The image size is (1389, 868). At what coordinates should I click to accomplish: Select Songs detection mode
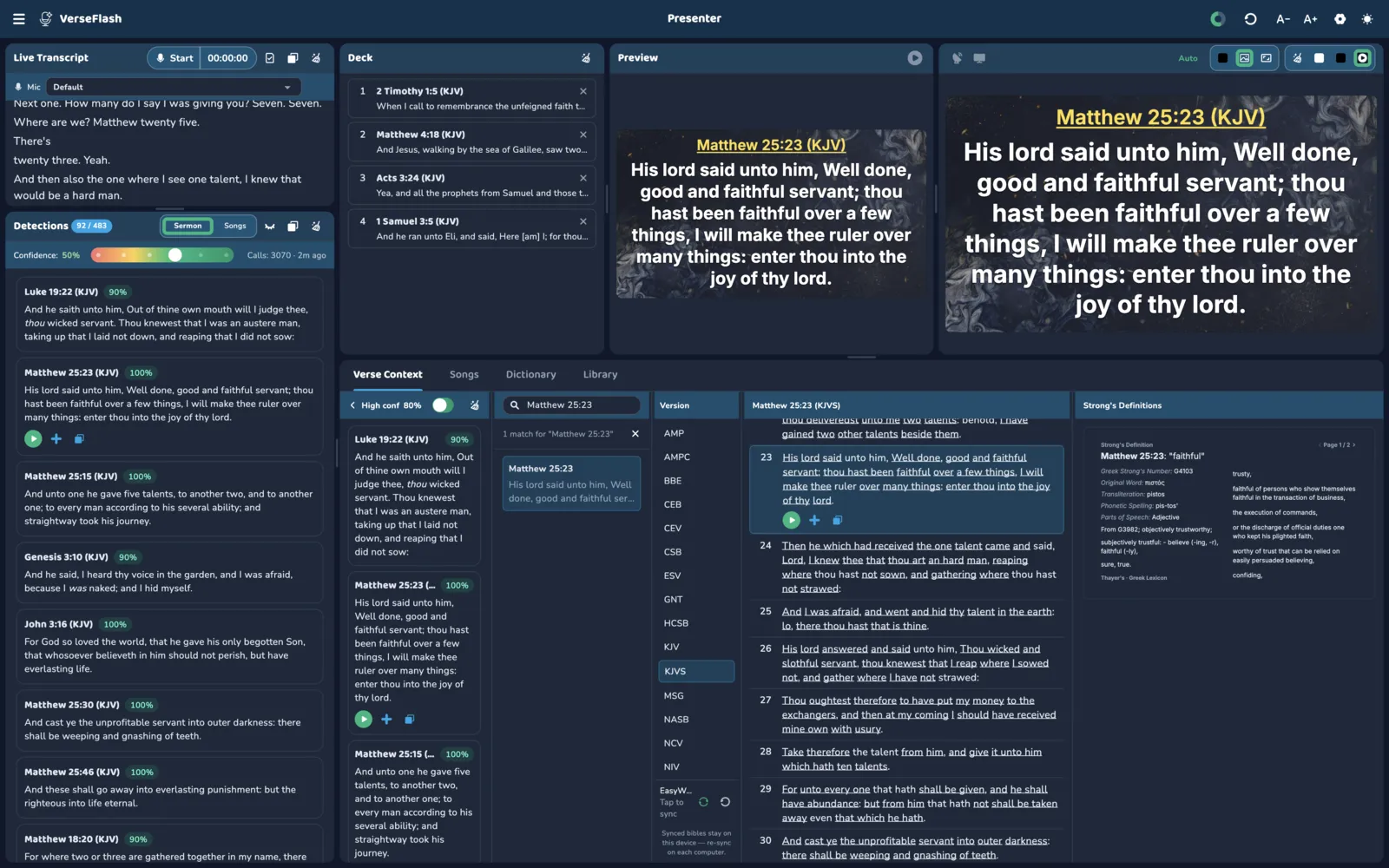pos(235,226)
